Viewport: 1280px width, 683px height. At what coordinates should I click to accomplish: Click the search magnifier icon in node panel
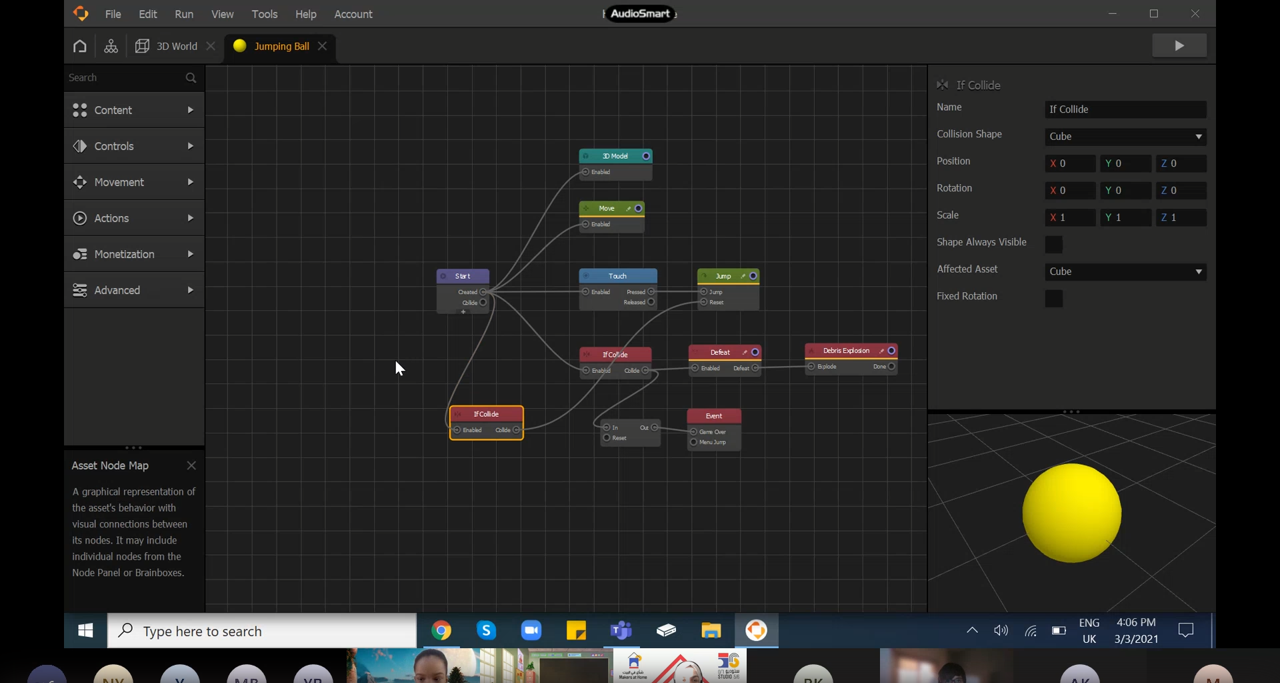(x=191, y=78)
